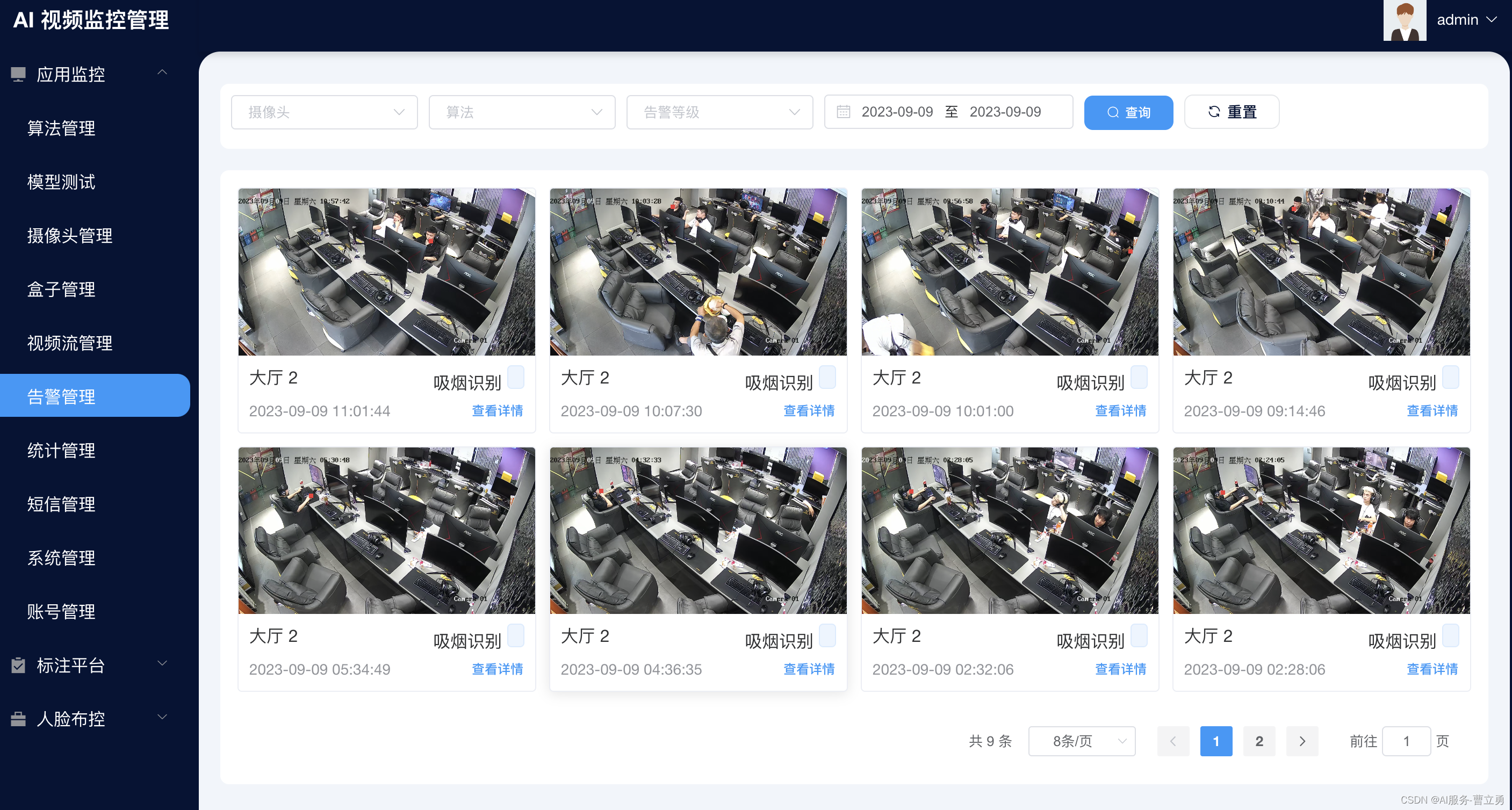1512x810 pixels.
Task: Click 查看详情 for the 10:01:00 alarm
Action: click(1120, 411)
